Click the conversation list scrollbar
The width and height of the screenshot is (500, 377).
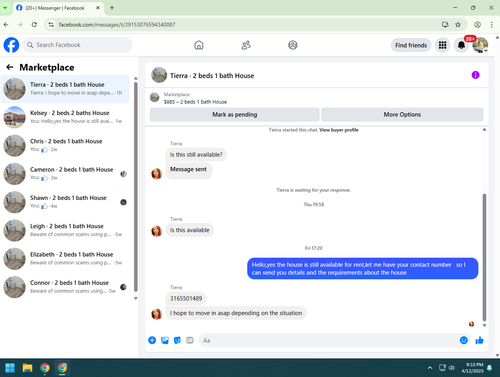click(x=136, y=187)
